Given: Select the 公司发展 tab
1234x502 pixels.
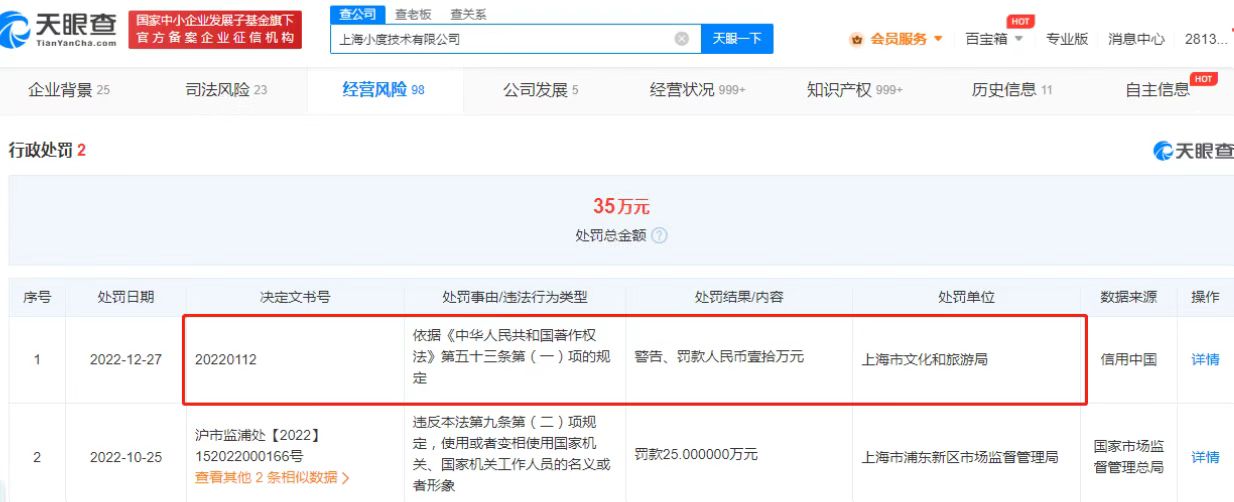Looking at the screenshot, I should click(x=540, y=90).
